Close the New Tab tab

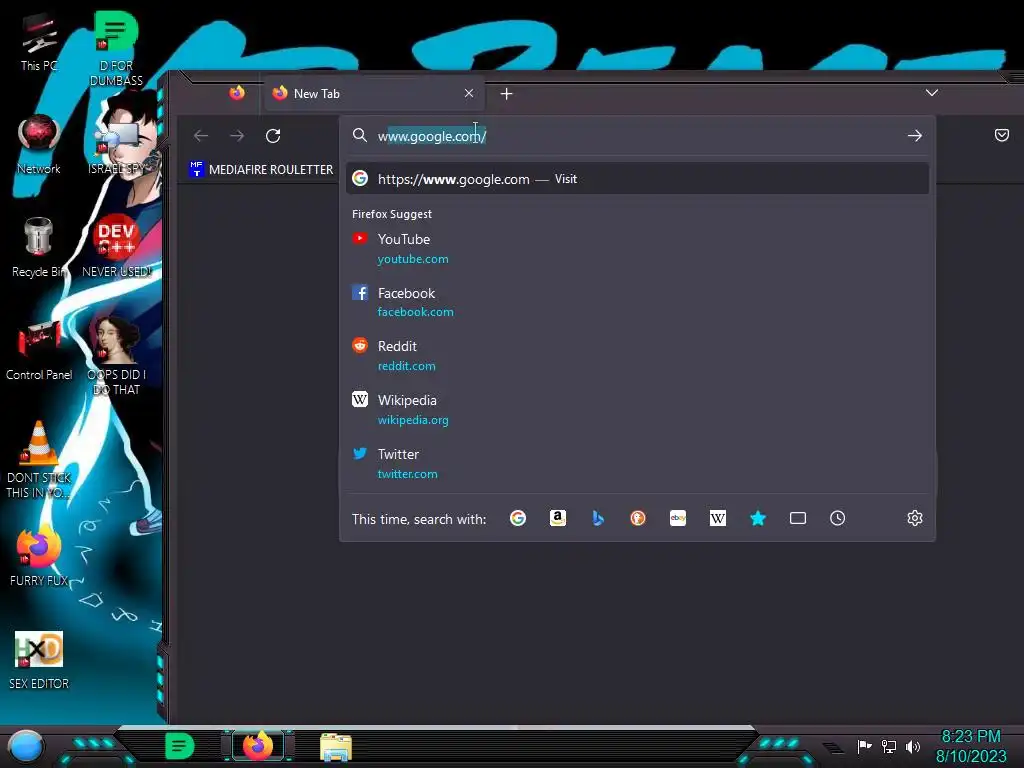coord(469,93)
